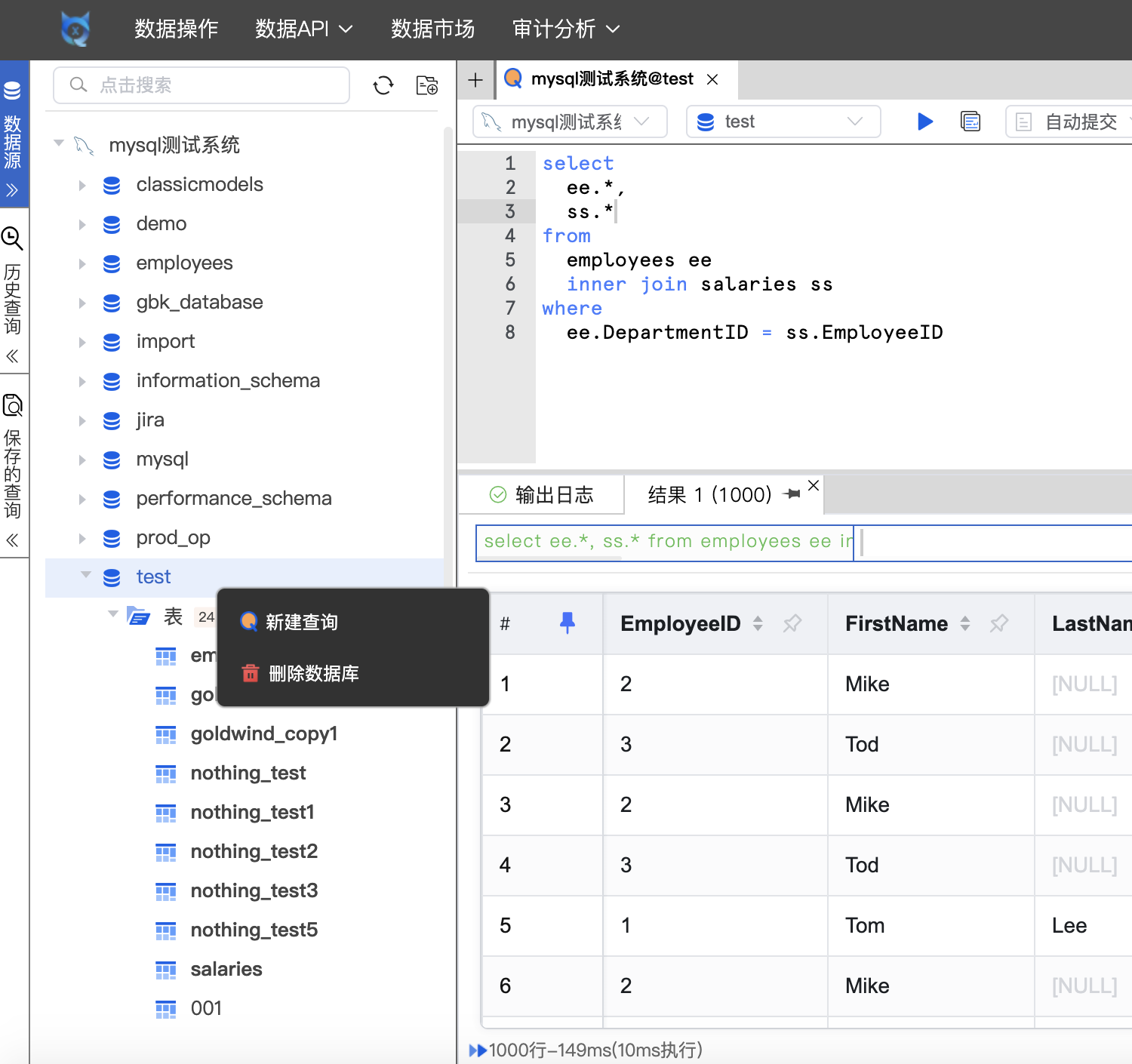This screenshot has height=1064, width=1132.
Task: Sort by EmployeeID column arrows
Action: coord(758,623)
